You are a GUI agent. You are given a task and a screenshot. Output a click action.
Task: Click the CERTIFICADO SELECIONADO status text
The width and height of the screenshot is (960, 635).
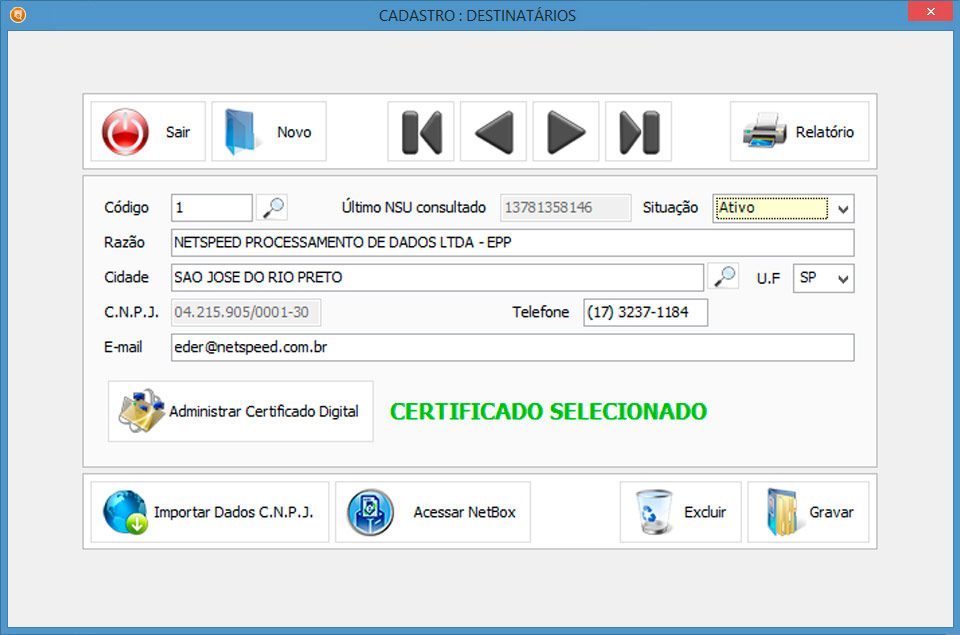point(549,411)
